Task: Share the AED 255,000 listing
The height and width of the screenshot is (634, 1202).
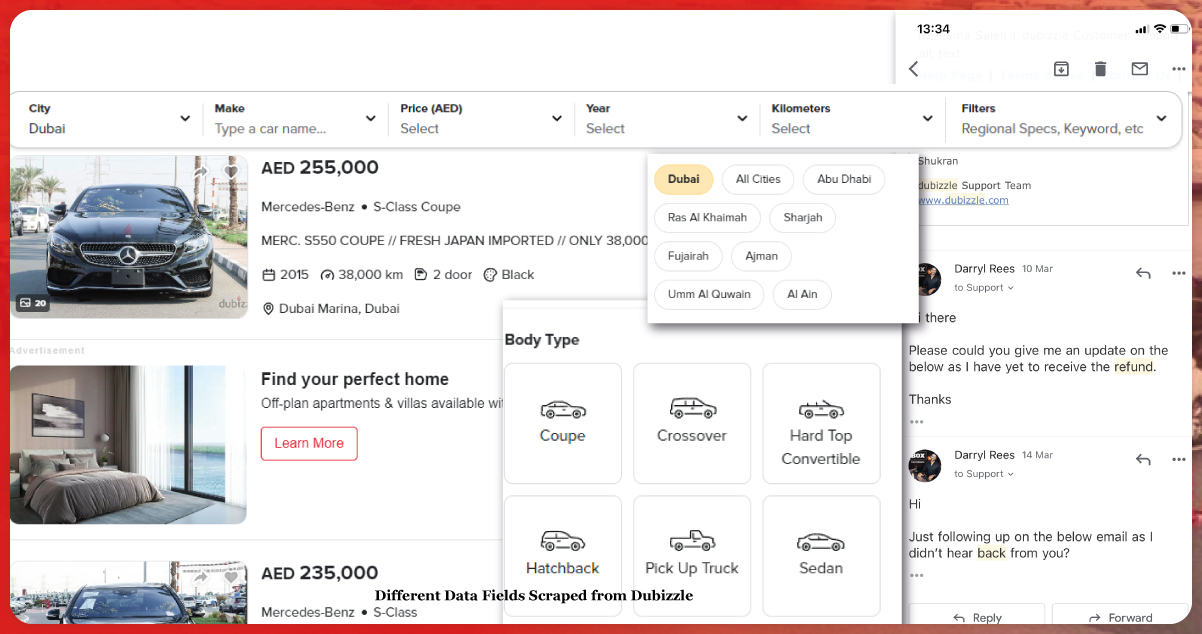Action: tap(201, 172)
